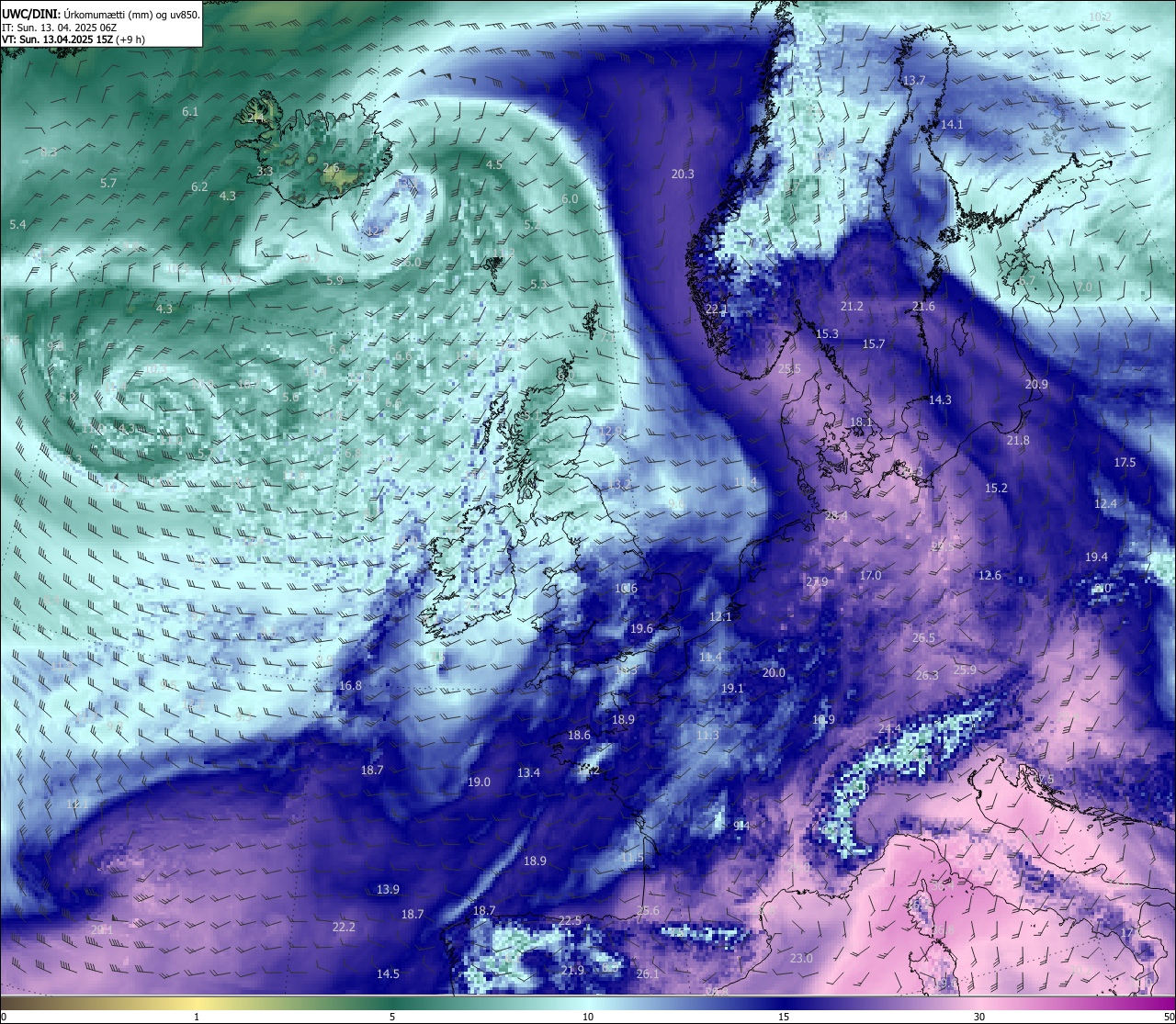This screenshot has width=1176, height=1024.
Task: Click the 11.5 value on the French Atlantic coast
Action: click(x=632, y=857)
